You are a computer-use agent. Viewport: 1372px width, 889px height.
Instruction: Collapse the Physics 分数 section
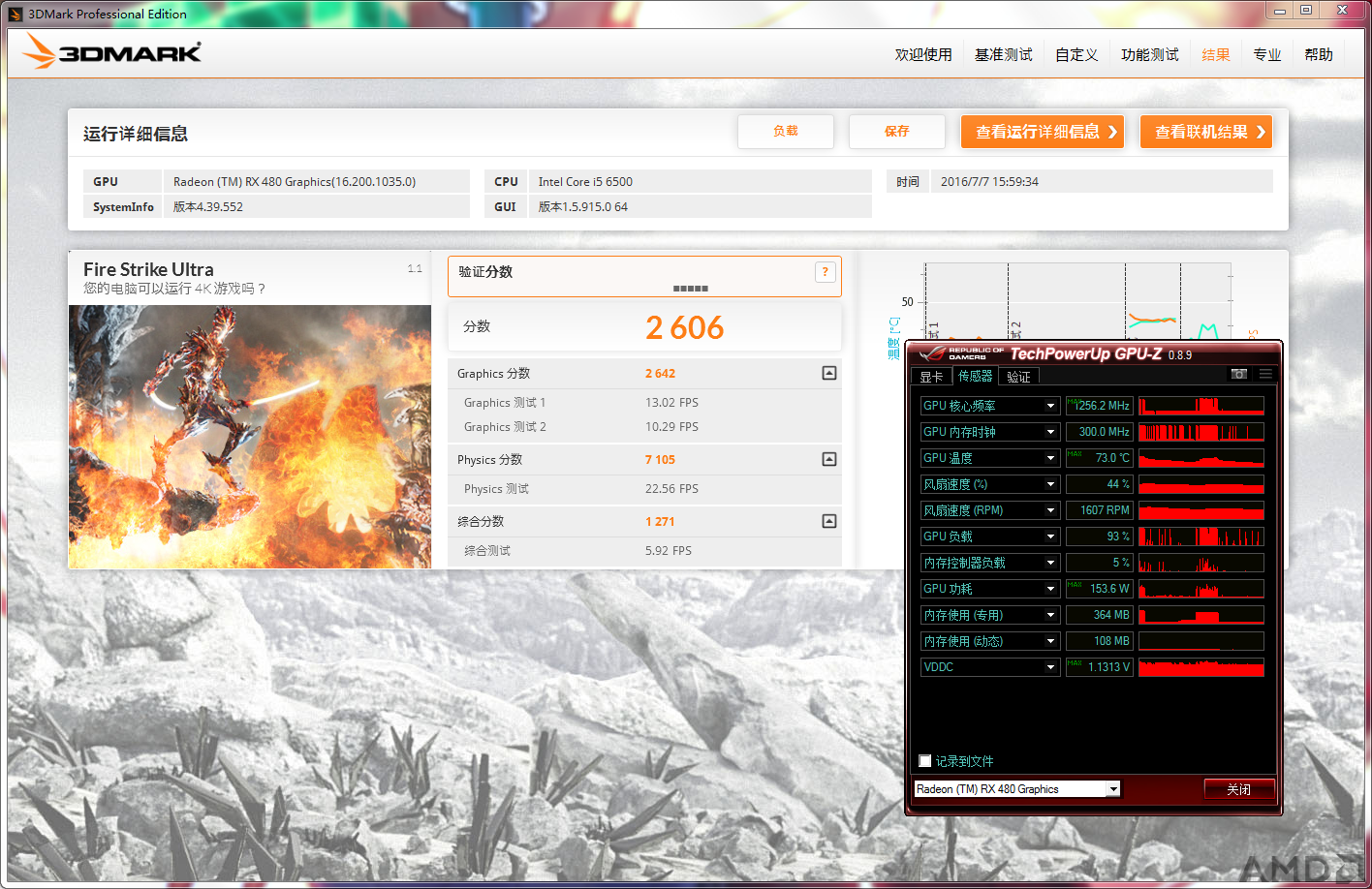(829, 459)
